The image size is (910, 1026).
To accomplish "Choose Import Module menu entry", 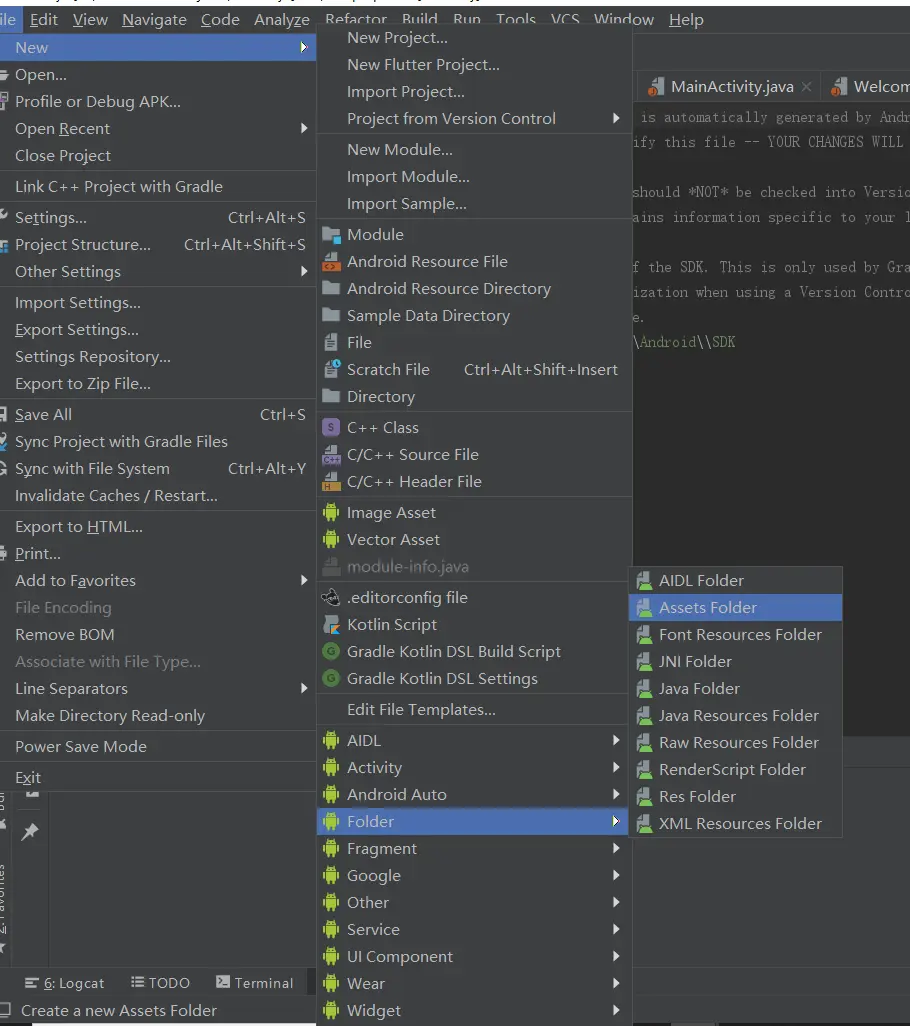I will pos(474,177).
